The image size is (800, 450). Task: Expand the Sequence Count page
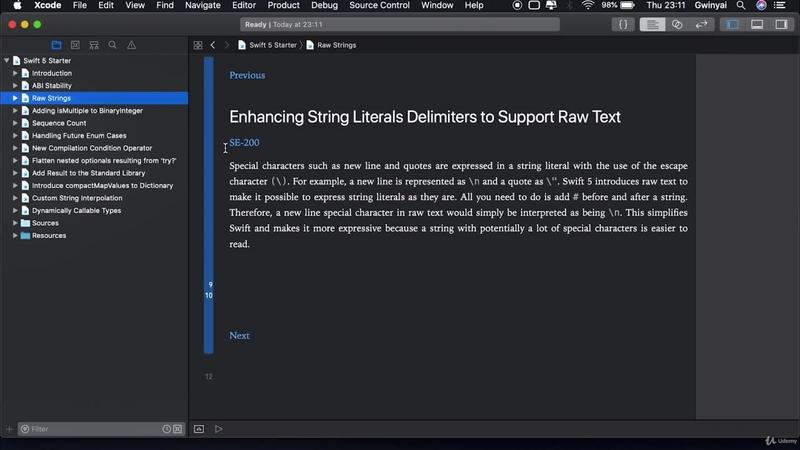click(x=15, y=123)
